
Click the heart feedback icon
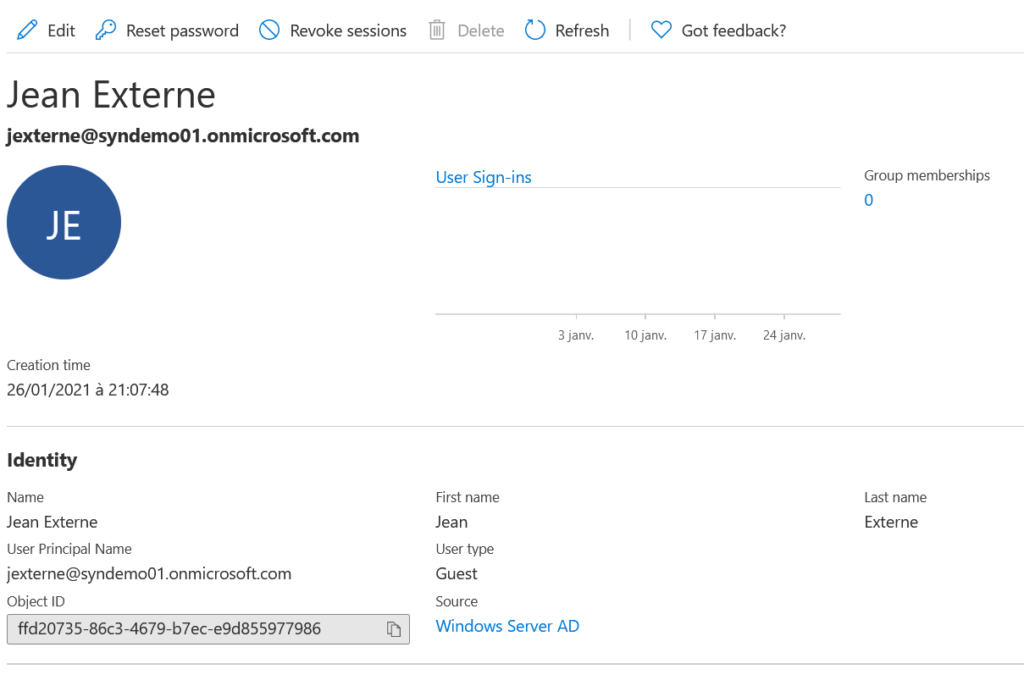point(660,30)
